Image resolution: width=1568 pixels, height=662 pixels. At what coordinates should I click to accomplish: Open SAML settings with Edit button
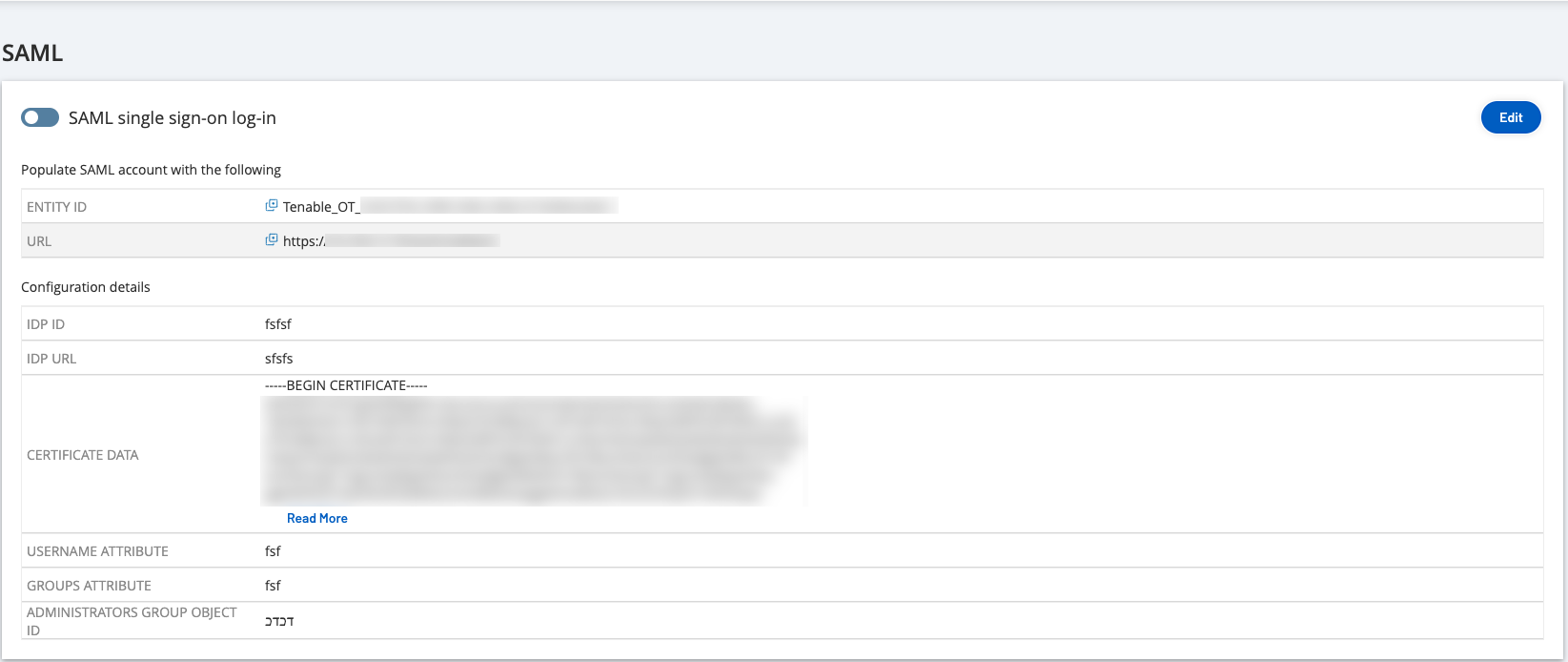tap(1511, 117)
